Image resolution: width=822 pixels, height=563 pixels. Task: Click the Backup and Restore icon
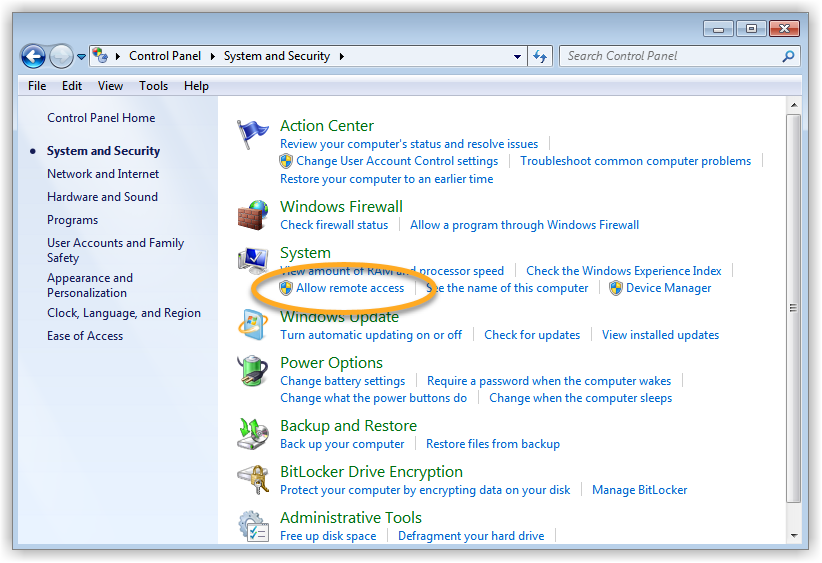(x=253, y=434)
